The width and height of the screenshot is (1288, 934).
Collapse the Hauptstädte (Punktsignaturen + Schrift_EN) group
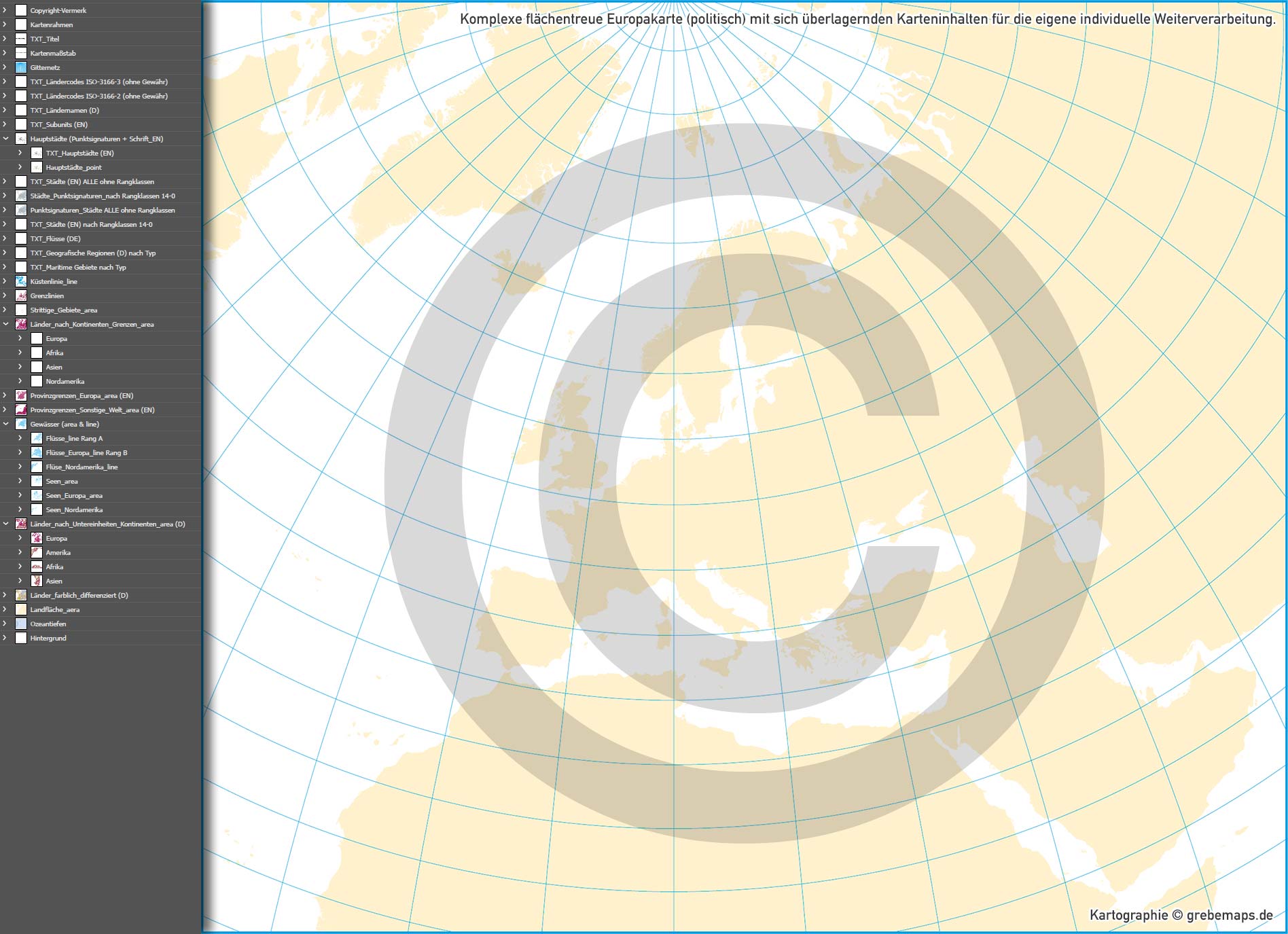coord(5,139)
